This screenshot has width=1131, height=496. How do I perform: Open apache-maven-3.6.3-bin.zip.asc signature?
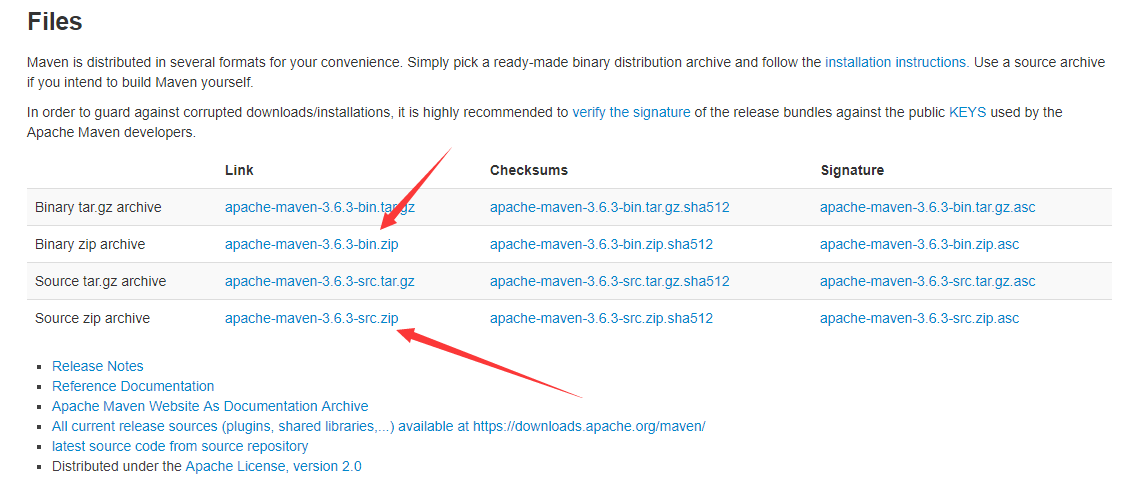click(x=920, y=244)
